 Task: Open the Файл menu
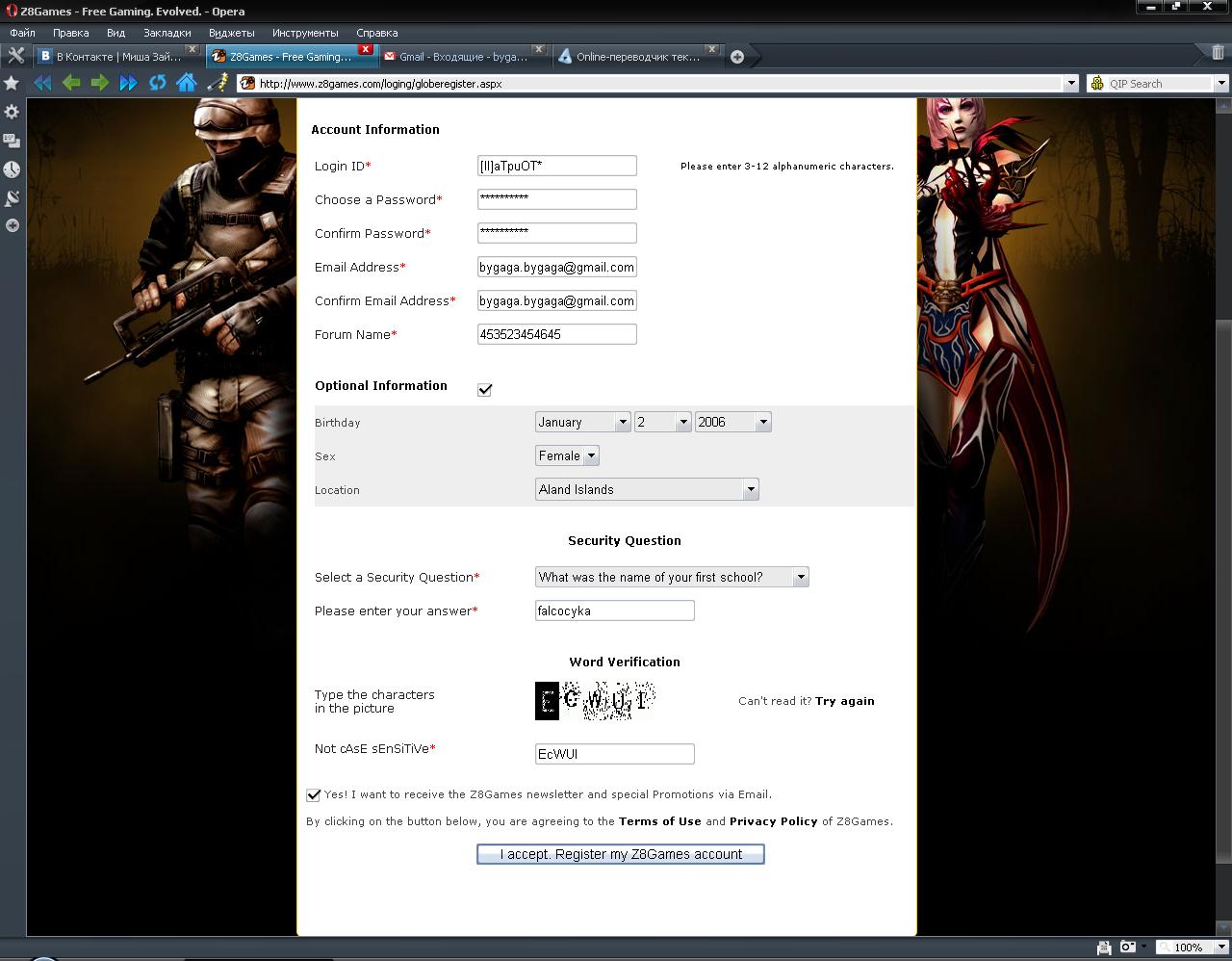tap(22, 33)
